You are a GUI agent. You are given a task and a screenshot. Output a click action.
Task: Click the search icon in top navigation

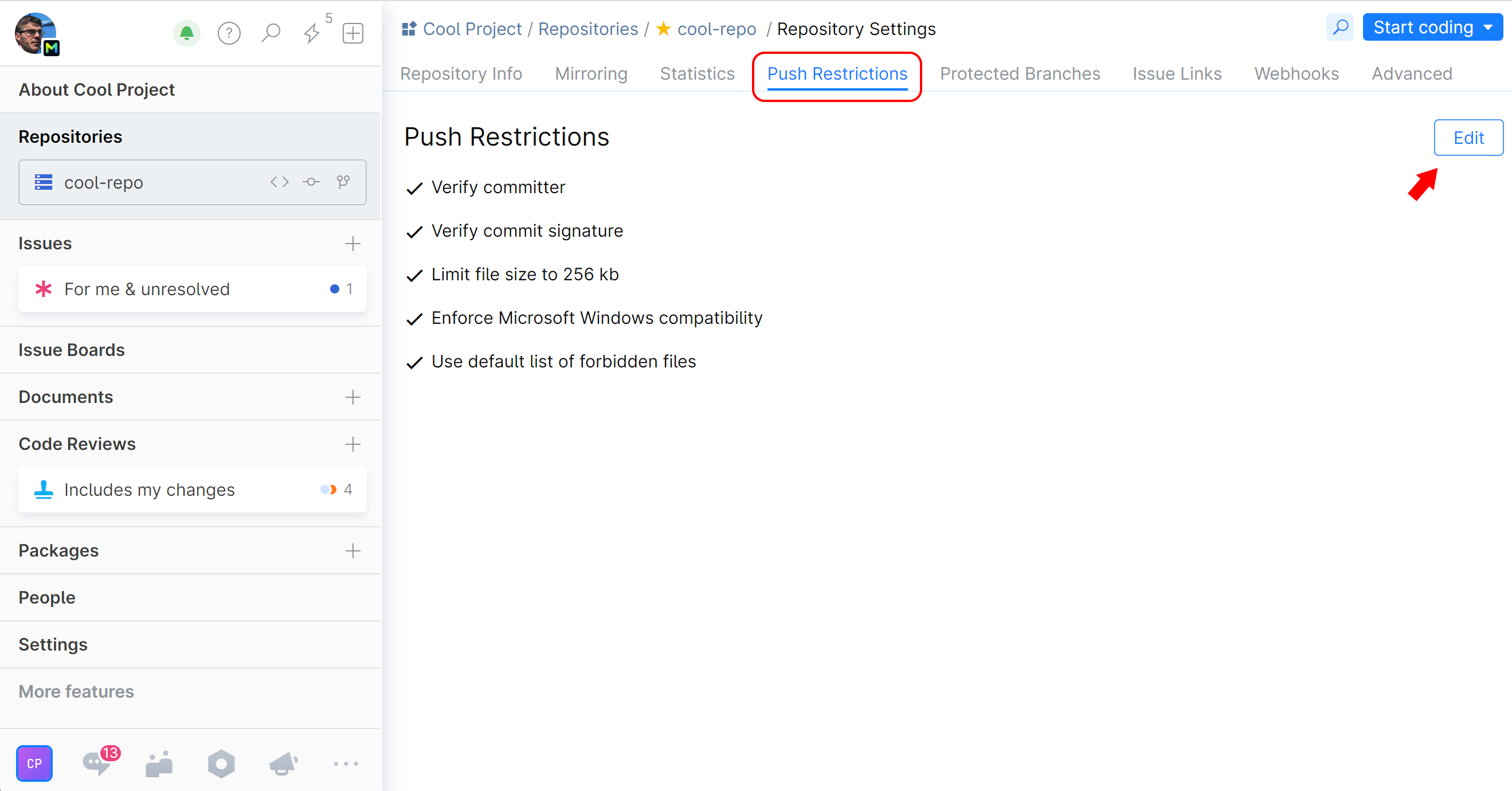1340,28
